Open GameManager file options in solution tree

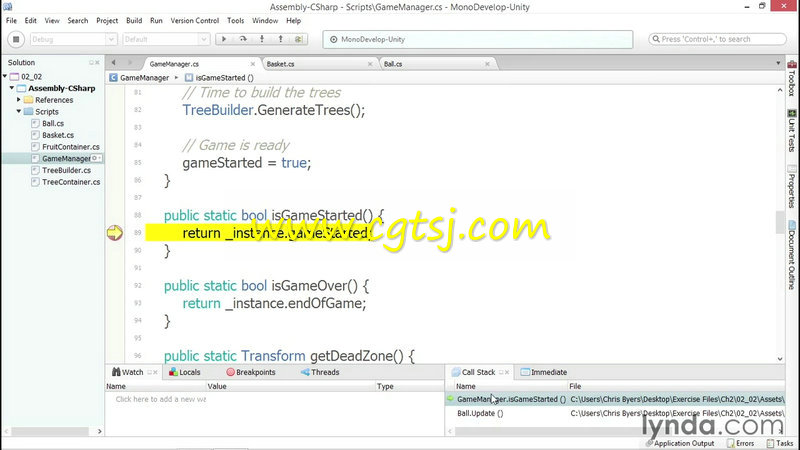point(96,158)
